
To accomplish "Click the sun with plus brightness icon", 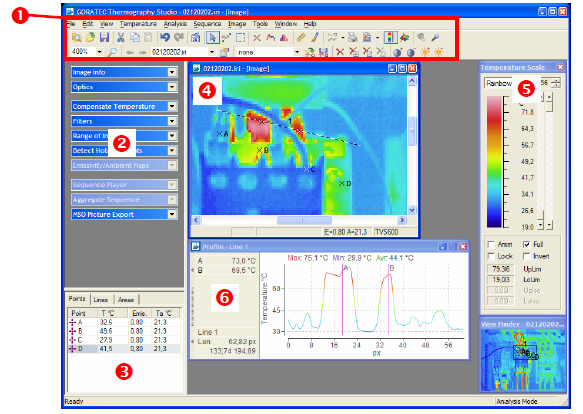I will coord(425,52).
